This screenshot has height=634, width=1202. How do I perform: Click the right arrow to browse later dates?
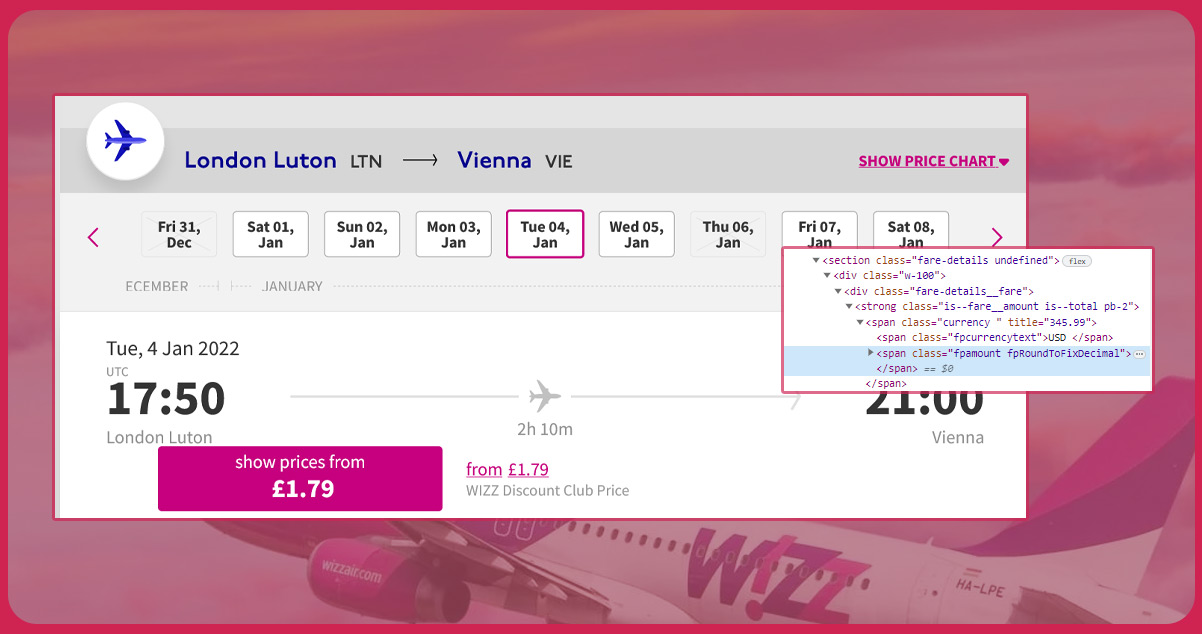(996, 237)
